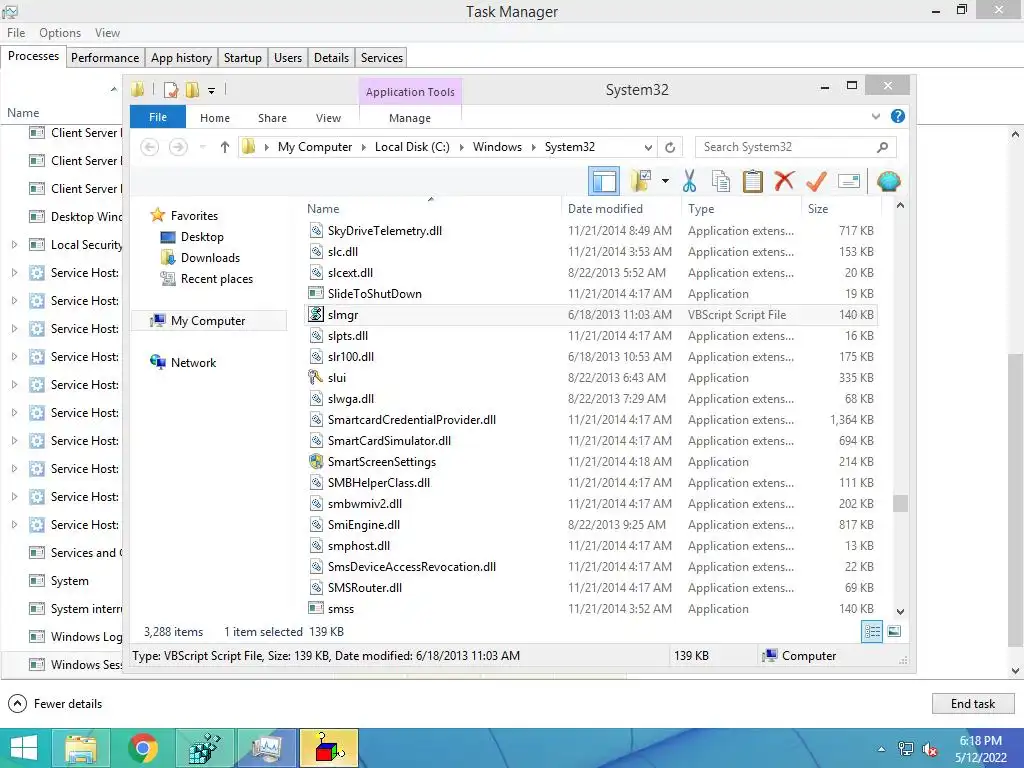Open File Explorer from the taskbar
This screenshot has height=768, width=1024.
point(81,748)
